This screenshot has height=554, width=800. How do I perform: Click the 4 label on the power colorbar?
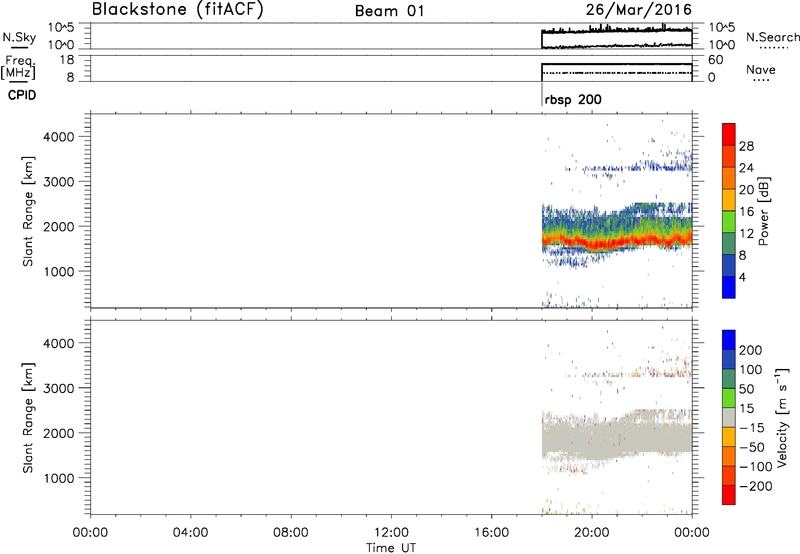pyautogui.click(x=742, y=277)
